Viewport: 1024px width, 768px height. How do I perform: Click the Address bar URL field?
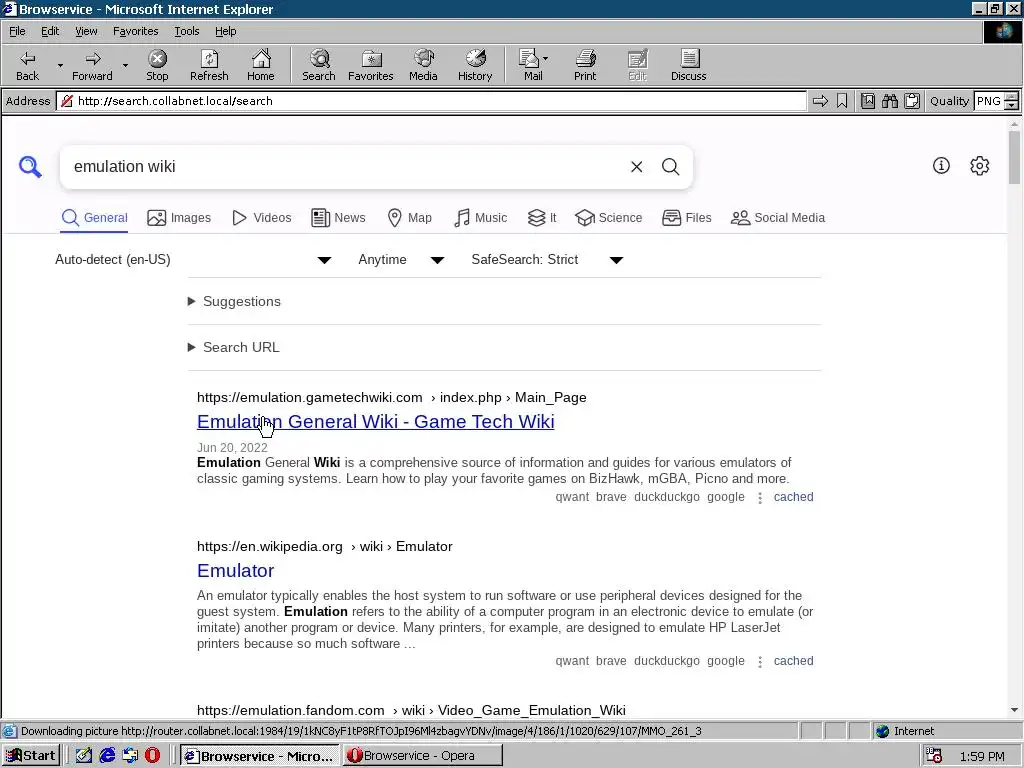pos(431,101)
